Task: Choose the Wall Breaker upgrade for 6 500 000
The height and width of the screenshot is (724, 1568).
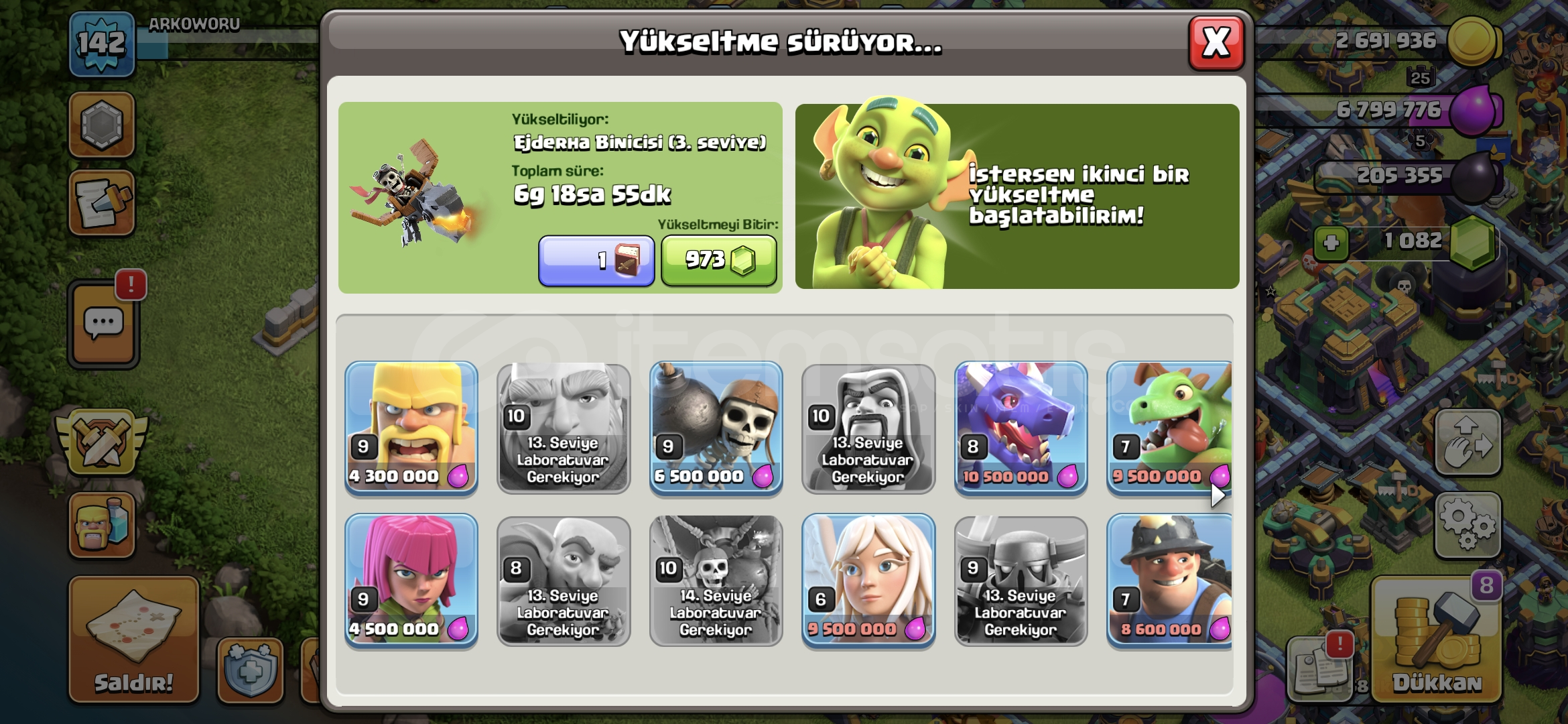Action: pyautogui.click(x=716, y=428)
